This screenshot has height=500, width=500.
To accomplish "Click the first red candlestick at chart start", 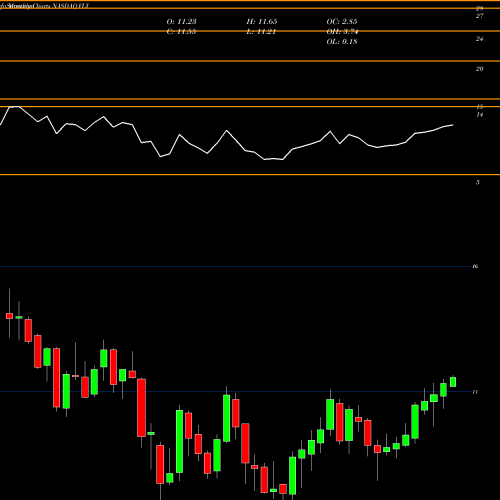I will coord(9,316).
